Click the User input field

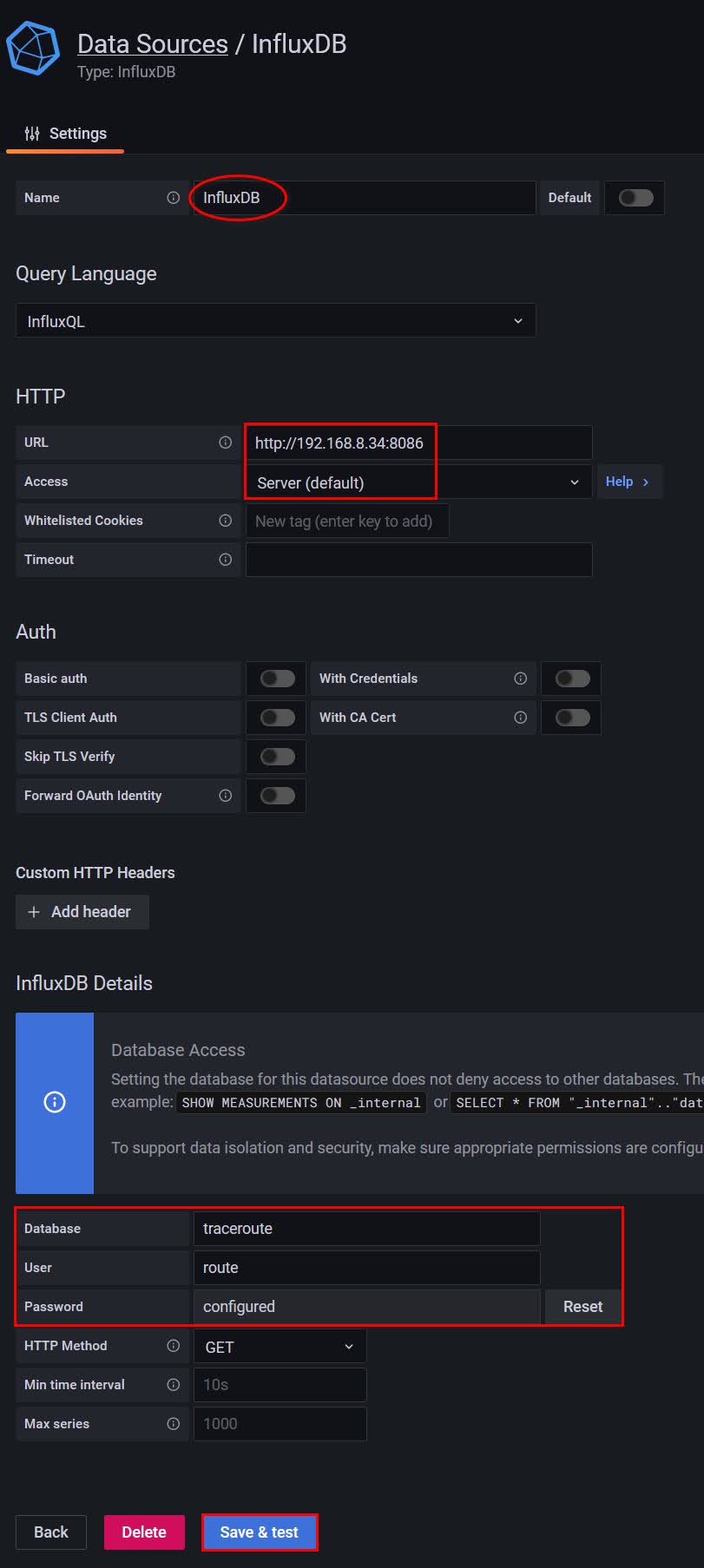pos(366,1268)
